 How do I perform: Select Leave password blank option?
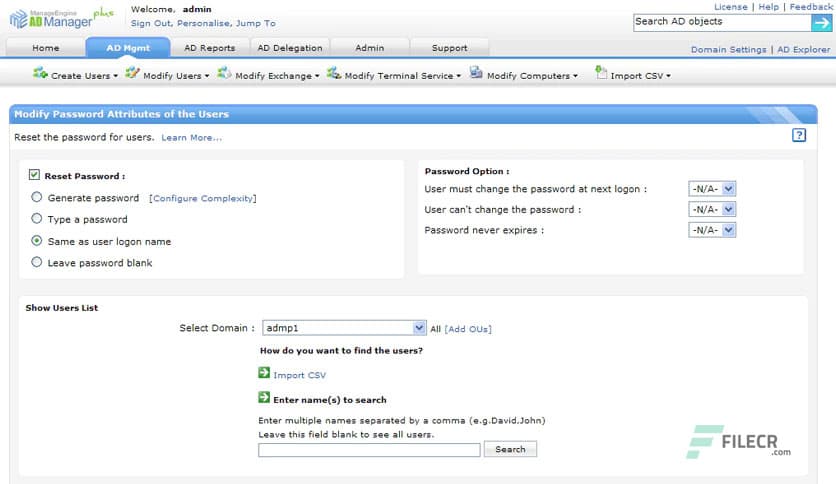tap(36, 262)
